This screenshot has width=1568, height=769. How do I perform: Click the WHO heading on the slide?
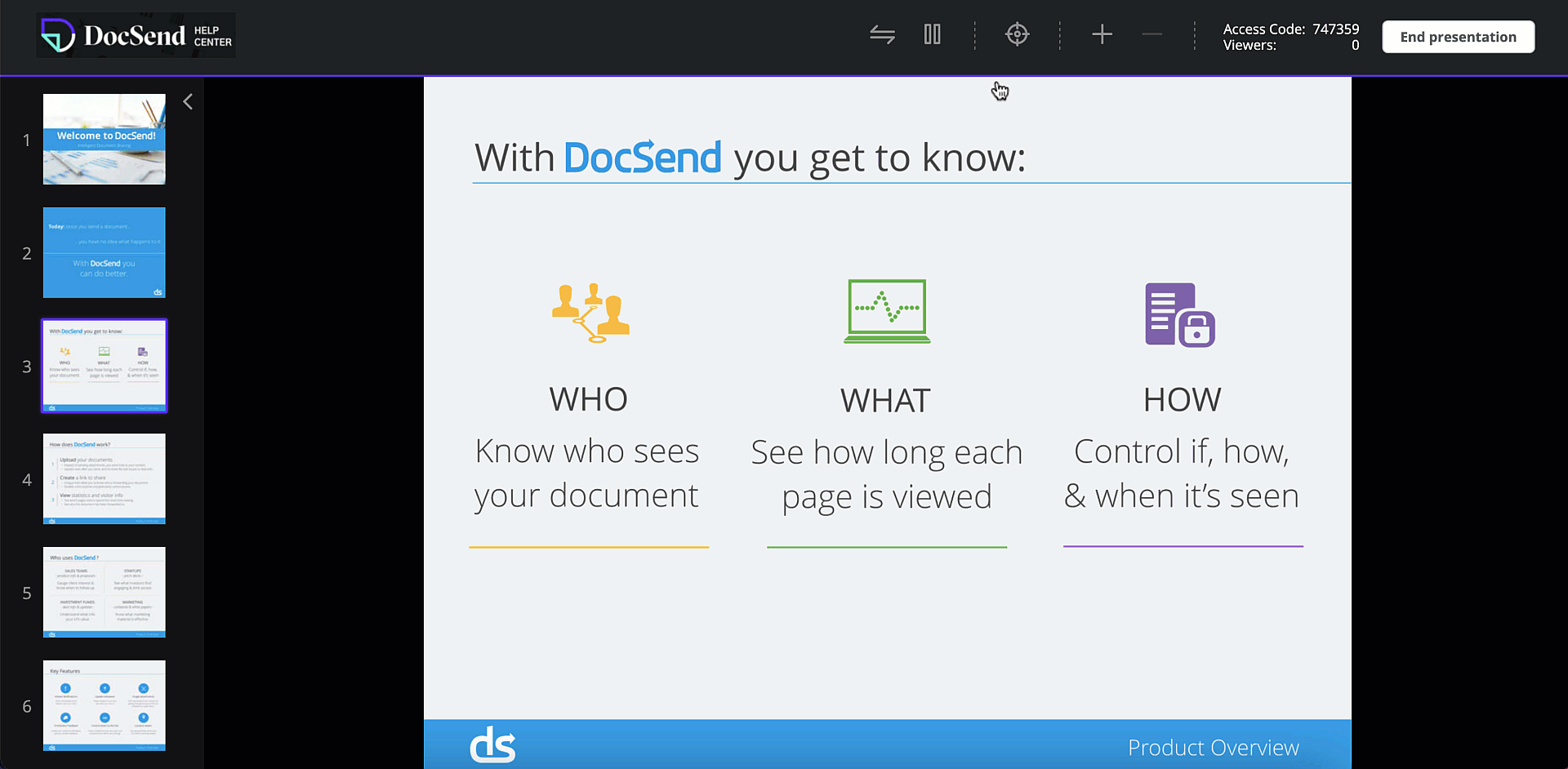[589, 399]
